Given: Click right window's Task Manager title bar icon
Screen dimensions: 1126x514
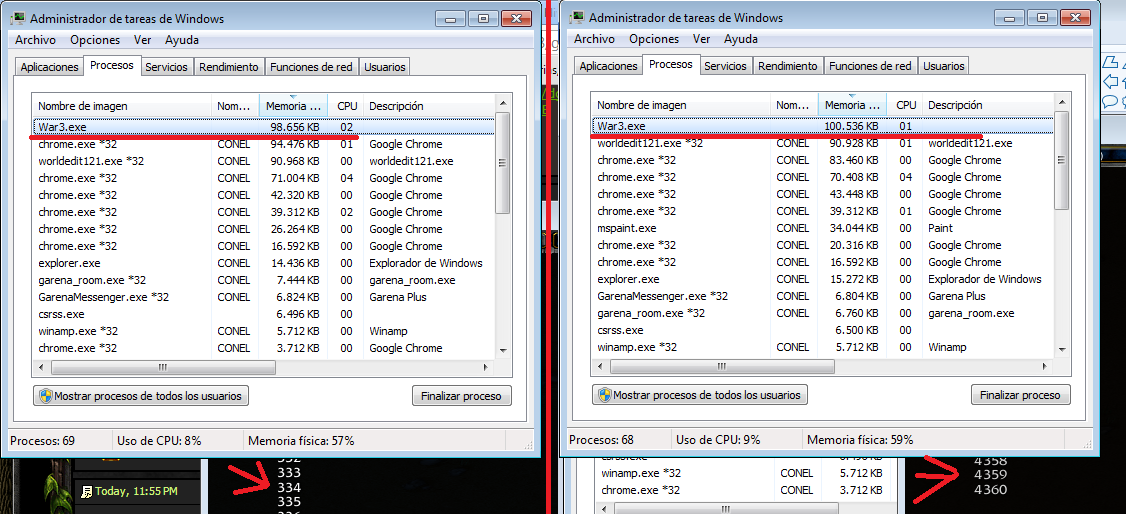Looking at the screenshot, I should [577, 18].
